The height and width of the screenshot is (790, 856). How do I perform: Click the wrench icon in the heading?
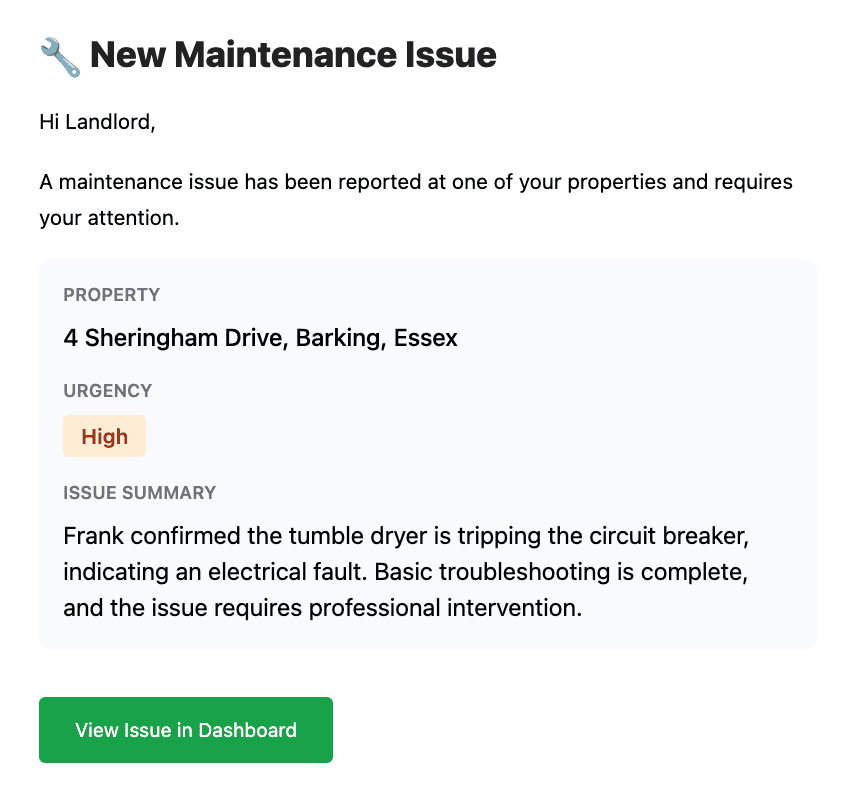[x=60, y=56]
